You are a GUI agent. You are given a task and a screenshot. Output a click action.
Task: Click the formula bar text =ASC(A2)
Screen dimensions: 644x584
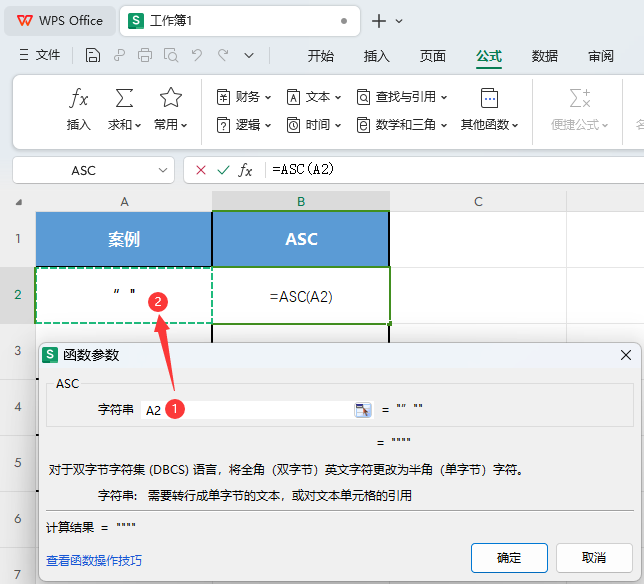pos(303,169)
